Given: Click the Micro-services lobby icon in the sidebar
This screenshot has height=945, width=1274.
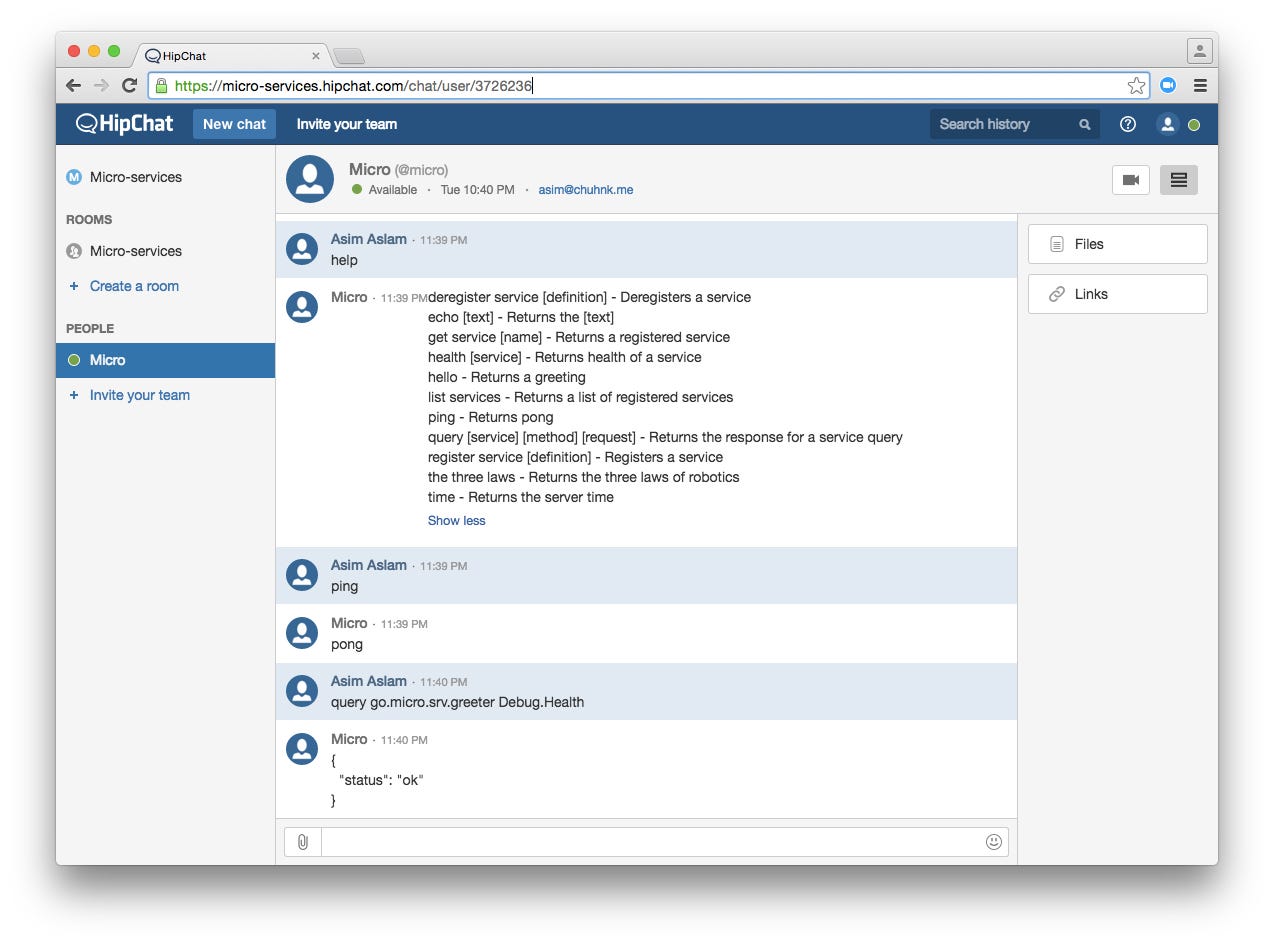Looking at the screenshot, I should click(x=74, y=177).
